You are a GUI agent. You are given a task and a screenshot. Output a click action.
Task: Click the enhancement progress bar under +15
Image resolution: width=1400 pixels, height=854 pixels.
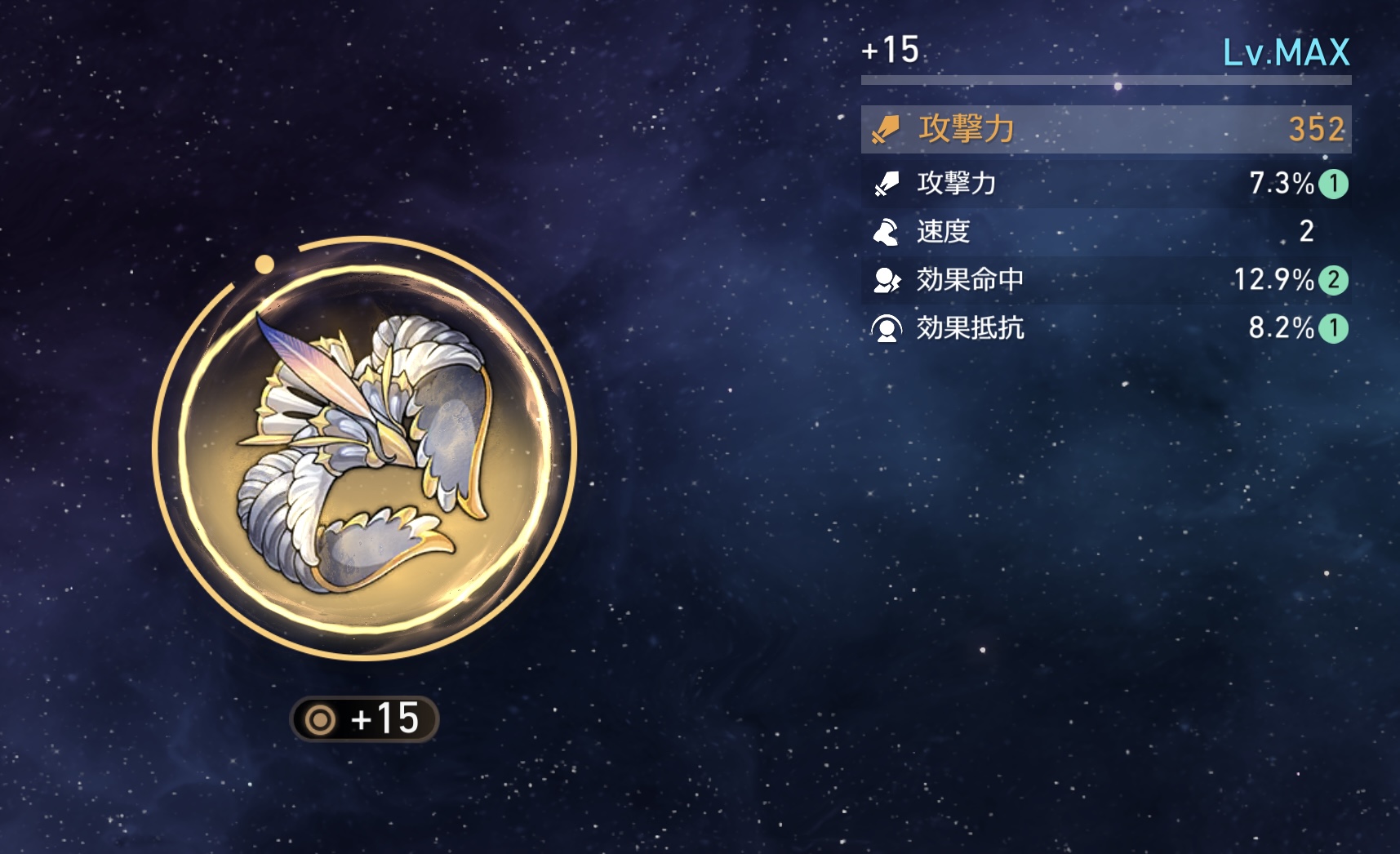[1106, 80]
